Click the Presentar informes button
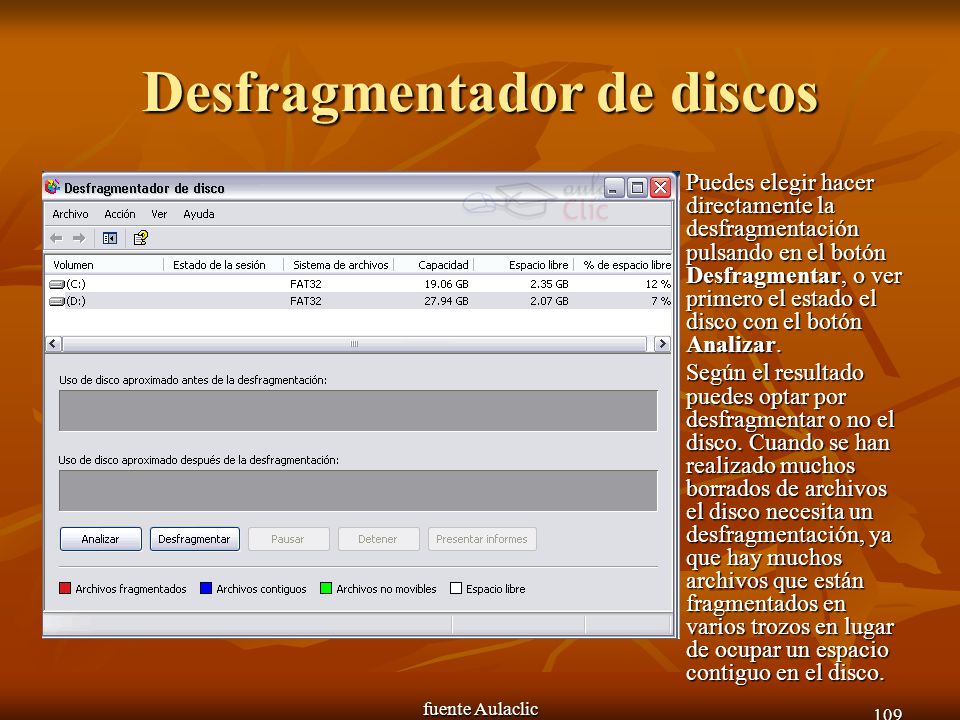Screen dimensions: 960x720 (x=482, y=539)
